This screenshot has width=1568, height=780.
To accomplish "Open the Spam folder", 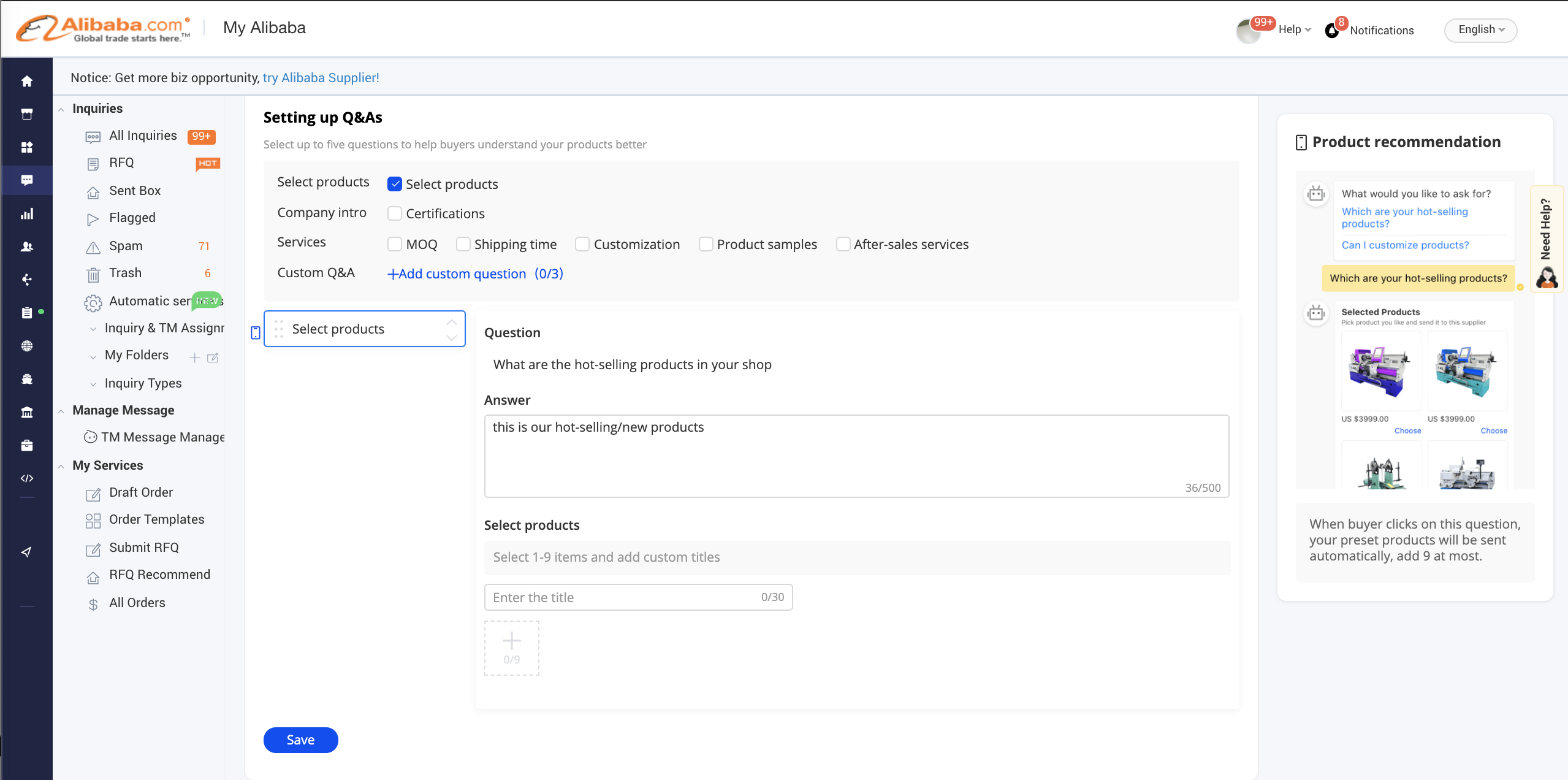I will pos(126,246).
